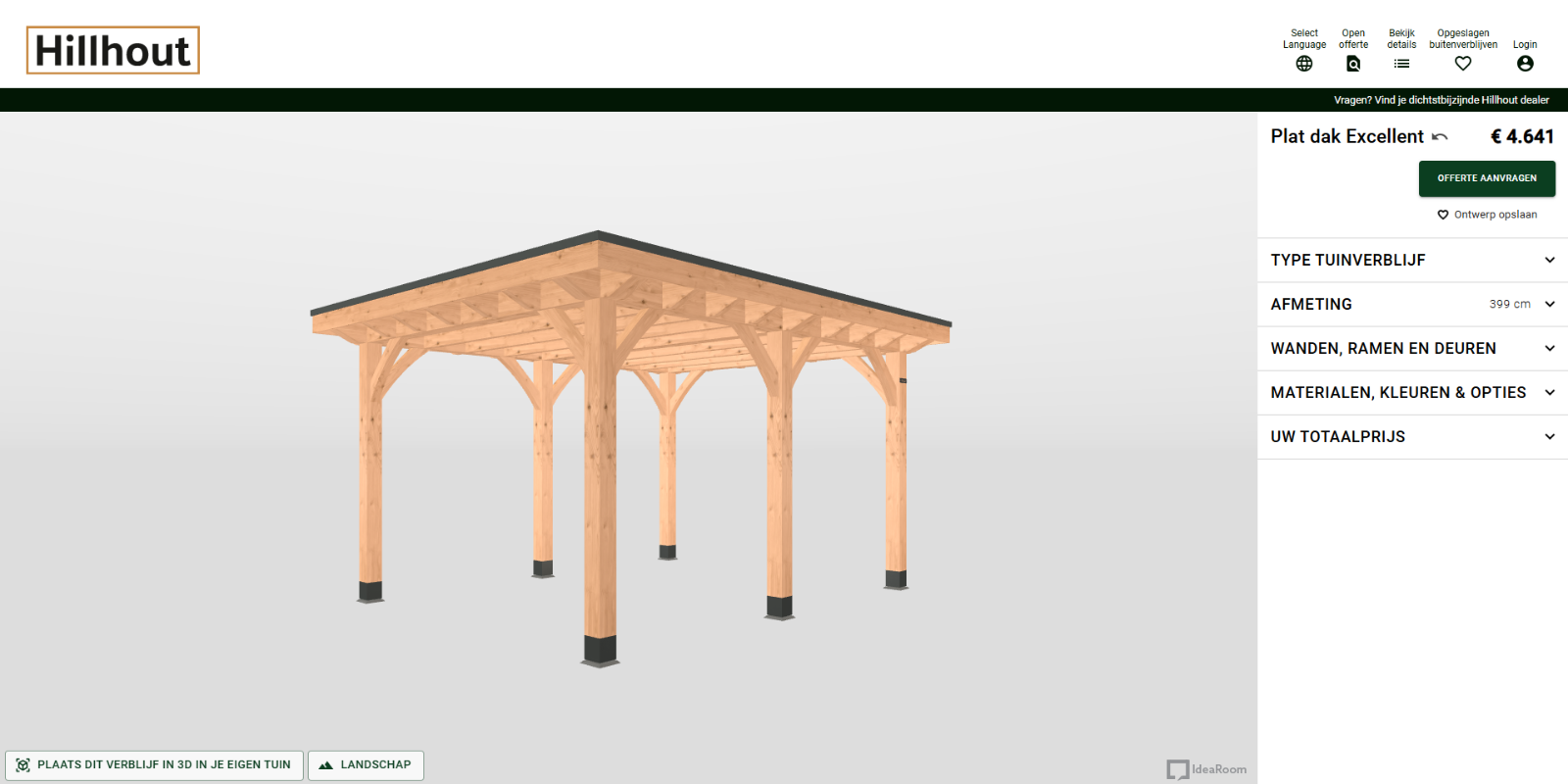Expand Wanden, Ramen en Deuren section

pyautogui.click(x=1411, y=348)
